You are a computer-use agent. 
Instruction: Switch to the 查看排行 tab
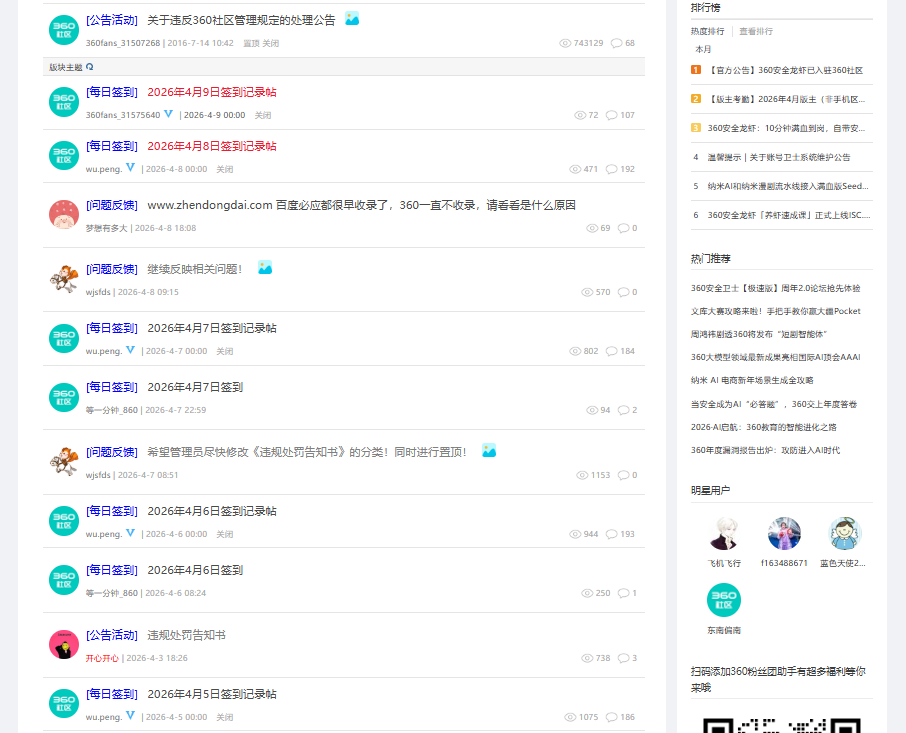point(756,31)
